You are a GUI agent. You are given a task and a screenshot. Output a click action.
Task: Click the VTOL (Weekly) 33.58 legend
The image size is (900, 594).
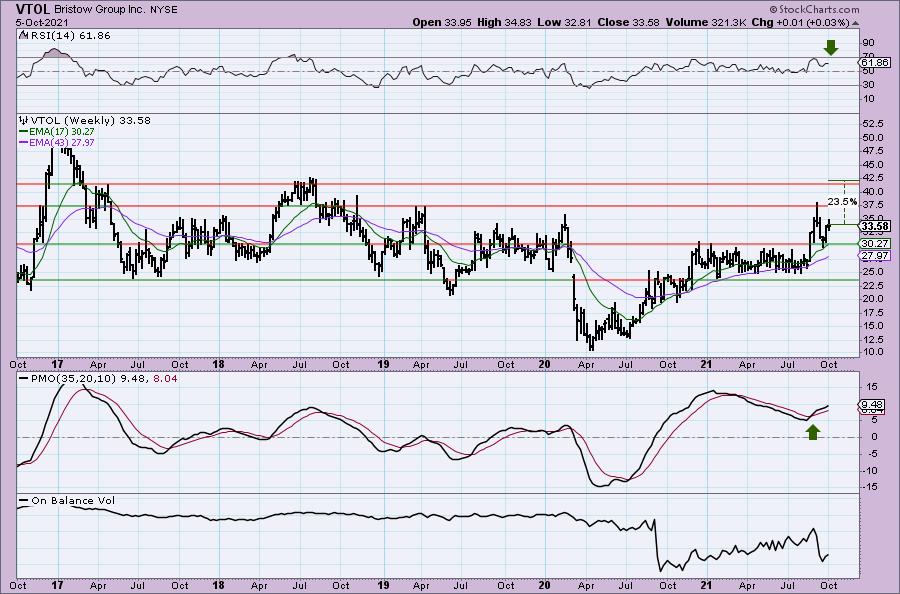coord(91,121)
